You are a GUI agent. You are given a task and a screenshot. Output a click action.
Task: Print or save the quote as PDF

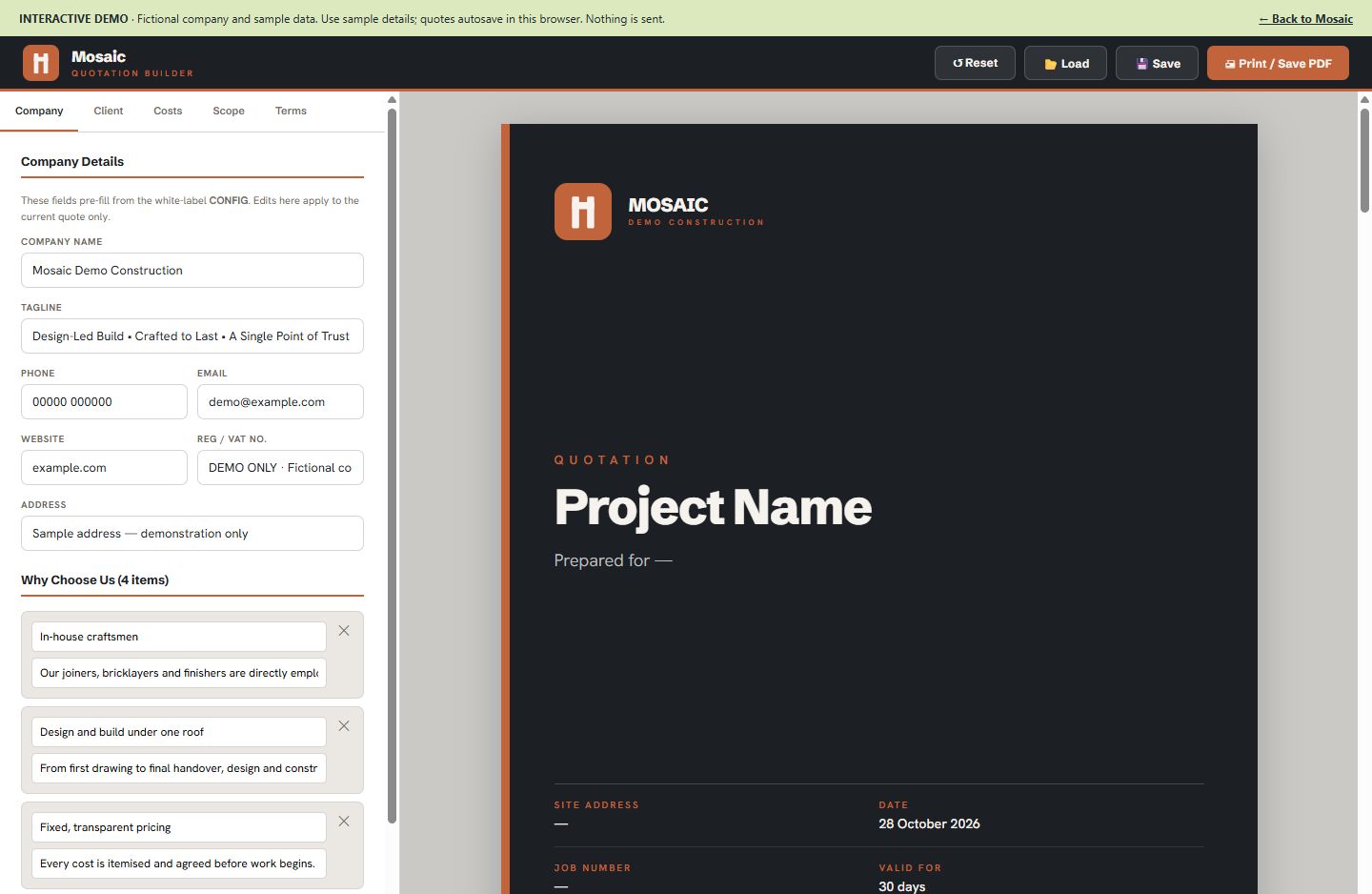pos(1278,63)
